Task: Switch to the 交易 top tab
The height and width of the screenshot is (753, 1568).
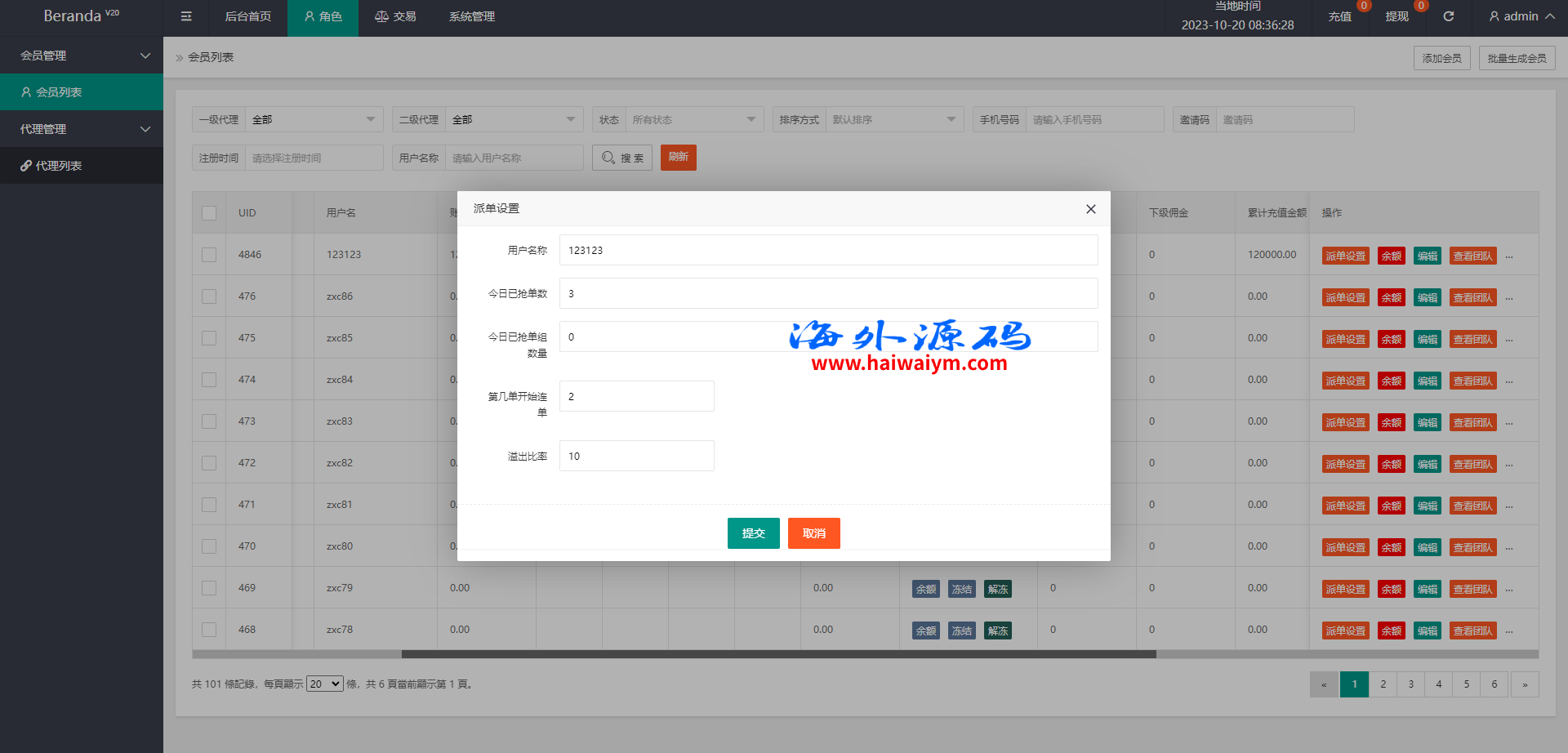Action: 395,16
